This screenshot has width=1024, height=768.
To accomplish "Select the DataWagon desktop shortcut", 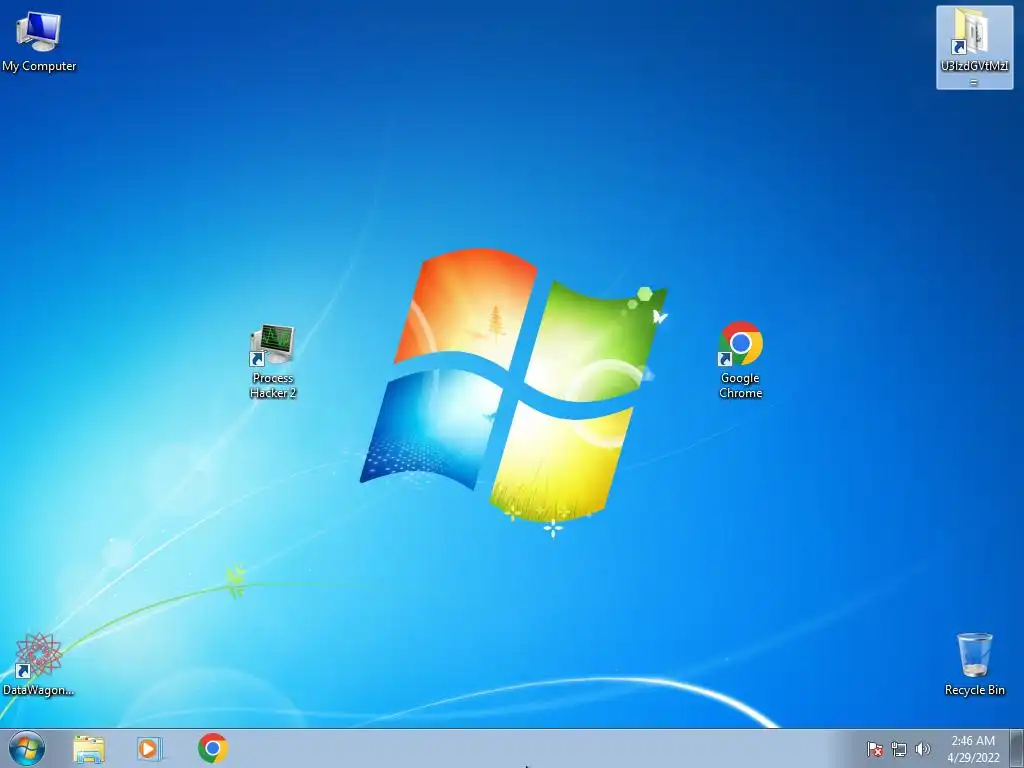I will click(38, 665).
